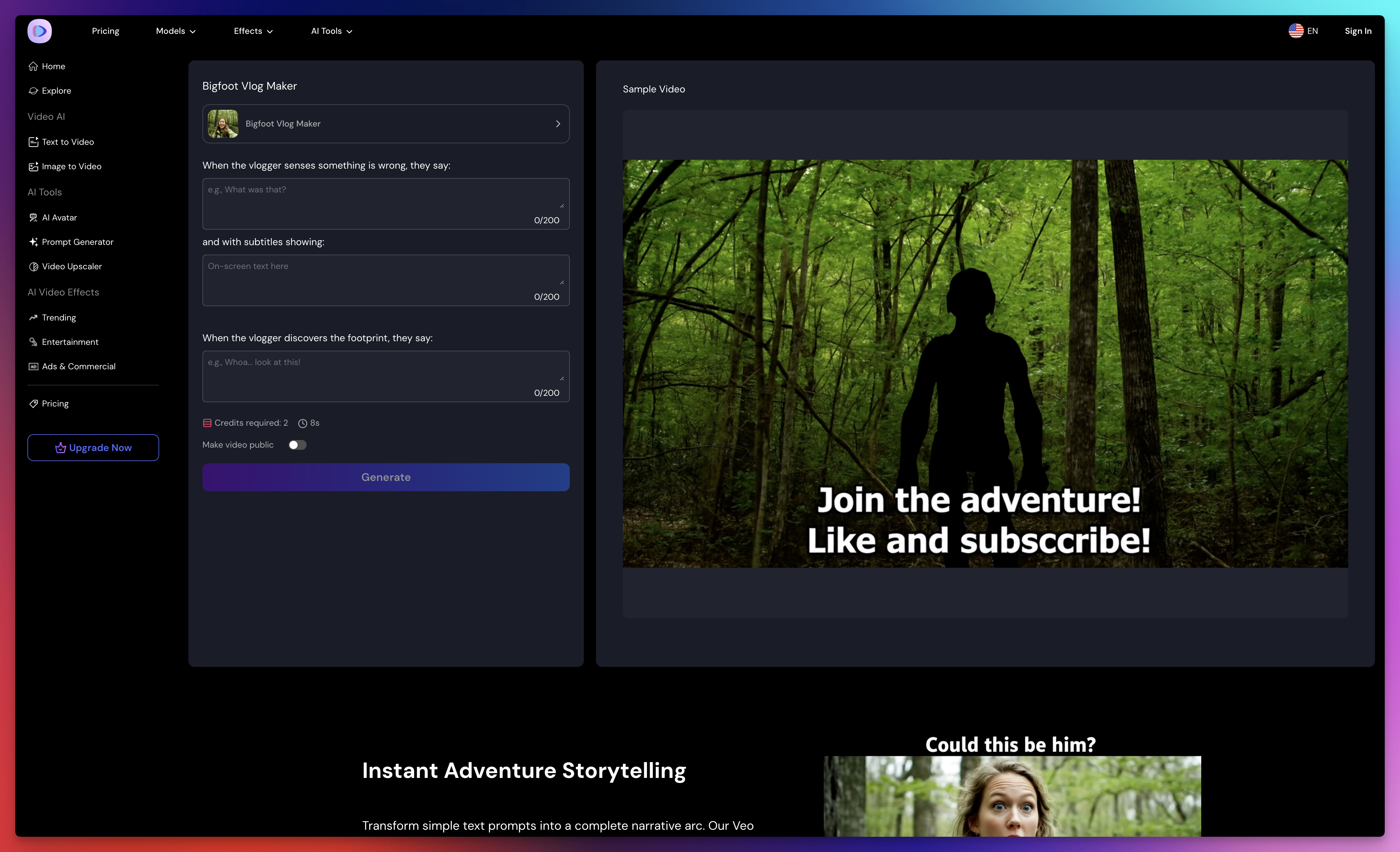Viewport: 1400px width, 852px height.
Task: Click Sign In link
Action: 1357,31
